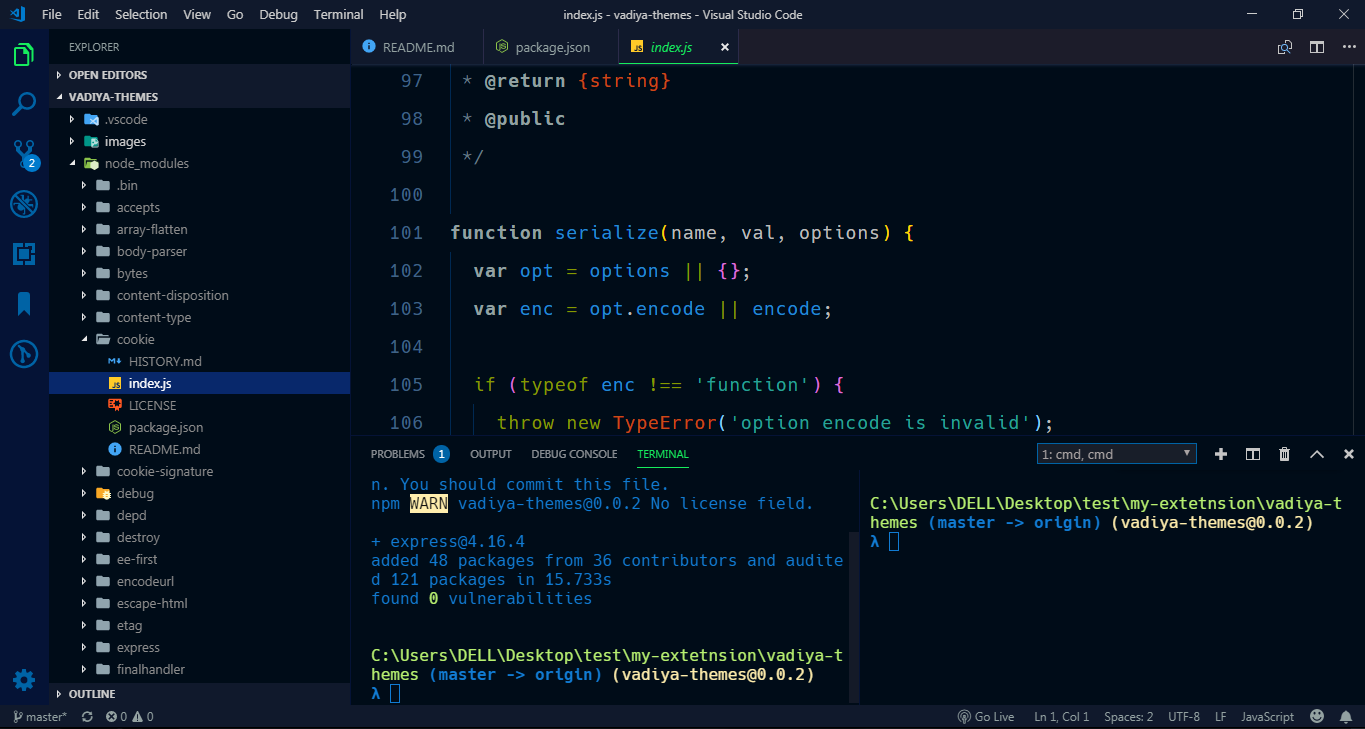Open package.json in the cookie folder

coord(200,427)
